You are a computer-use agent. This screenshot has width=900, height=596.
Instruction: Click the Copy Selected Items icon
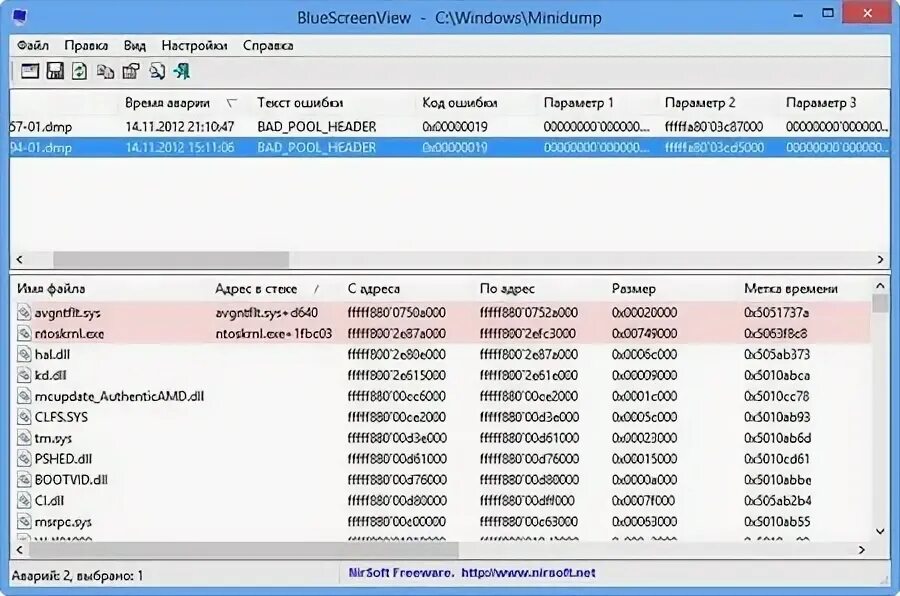(105, 71)
